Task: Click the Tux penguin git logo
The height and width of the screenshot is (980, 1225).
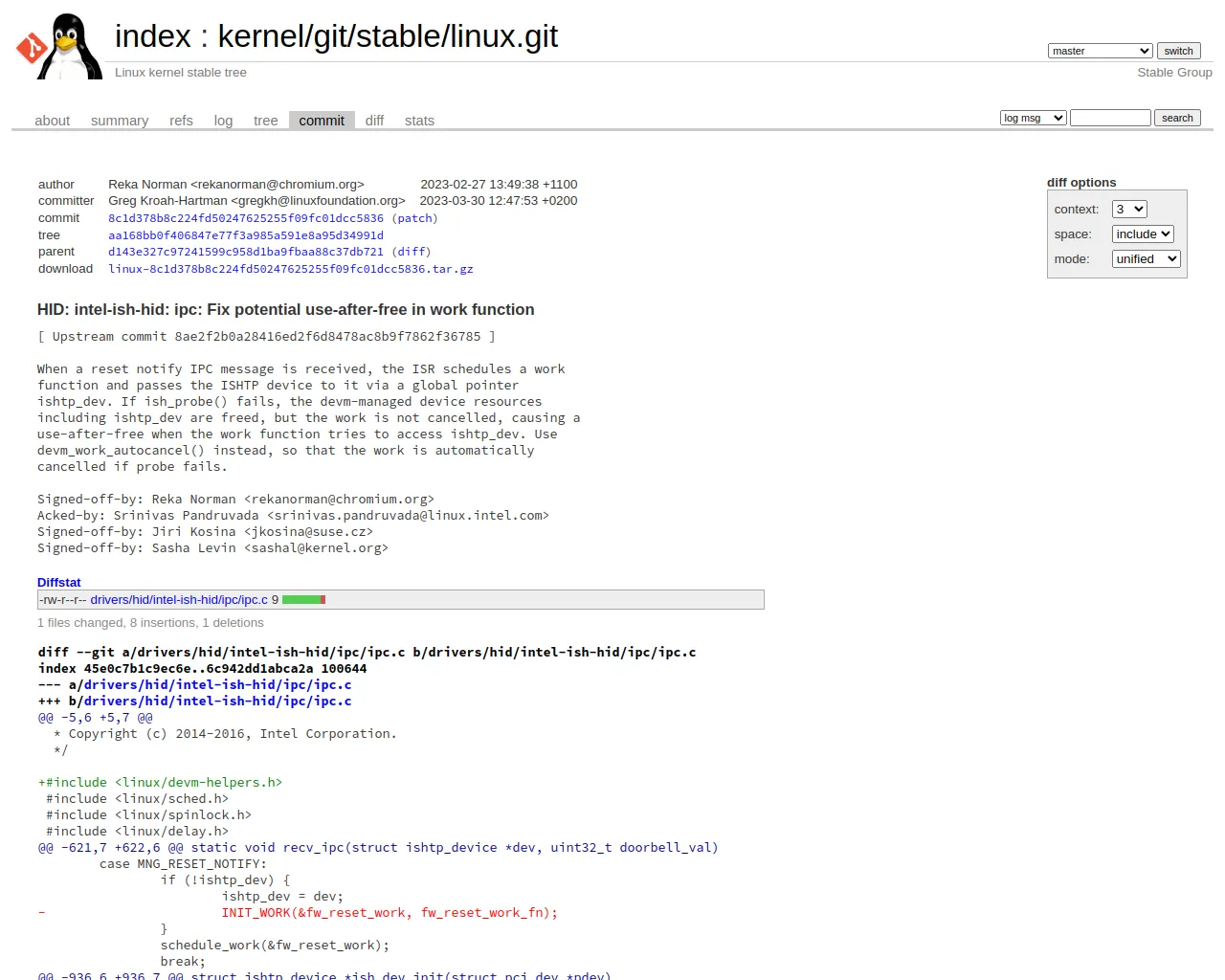Action: click(x=59, y=46)
